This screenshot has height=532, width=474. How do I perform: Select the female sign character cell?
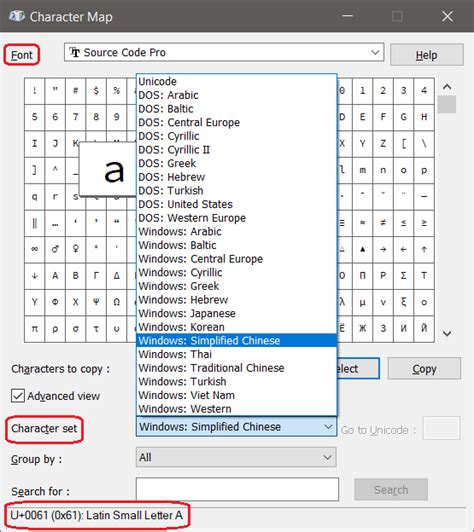click(76, 249)
